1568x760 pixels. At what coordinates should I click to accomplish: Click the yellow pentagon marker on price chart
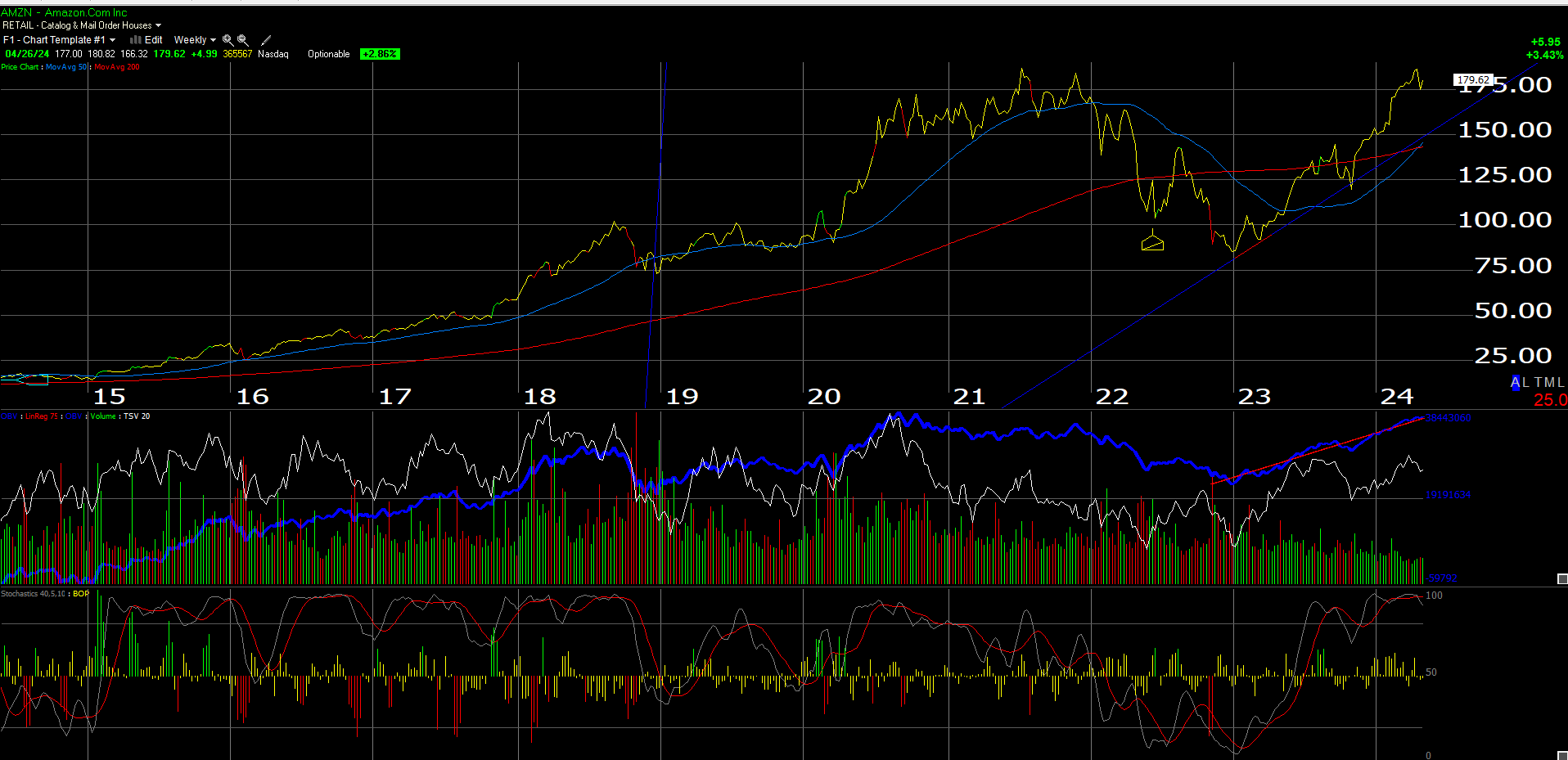click(1152, 241)
